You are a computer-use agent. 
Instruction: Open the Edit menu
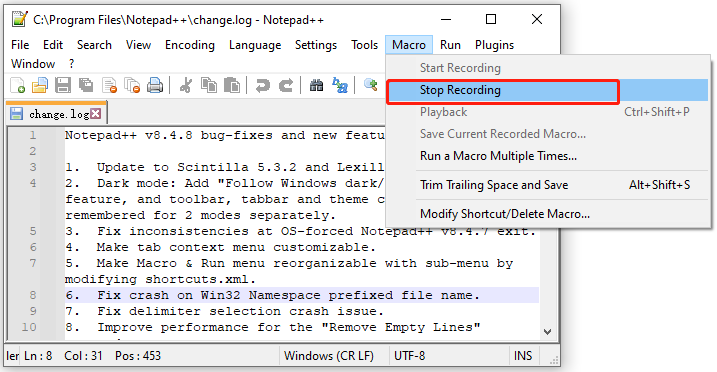tap(53, 45)
